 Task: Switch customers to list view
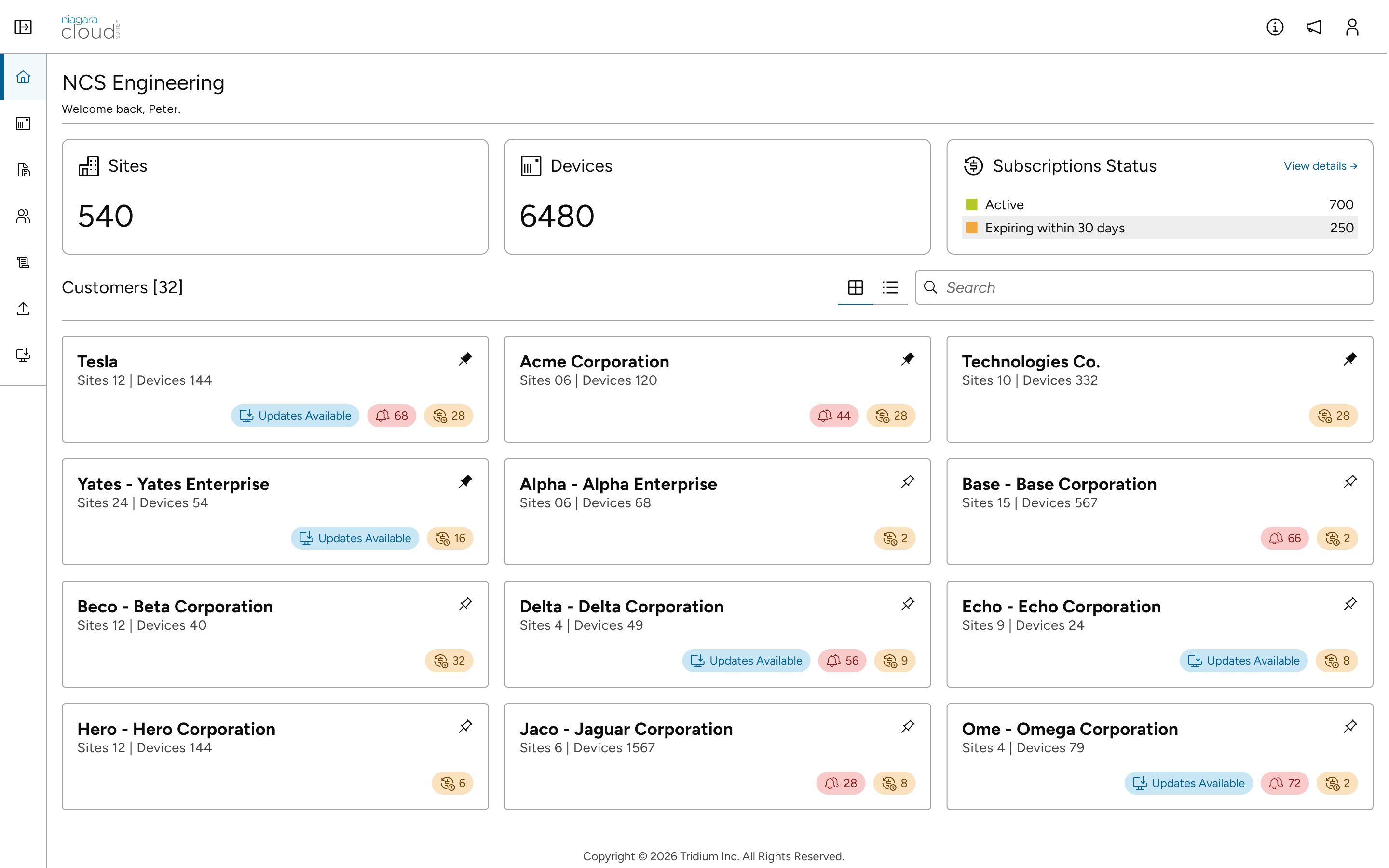[890, 287]
